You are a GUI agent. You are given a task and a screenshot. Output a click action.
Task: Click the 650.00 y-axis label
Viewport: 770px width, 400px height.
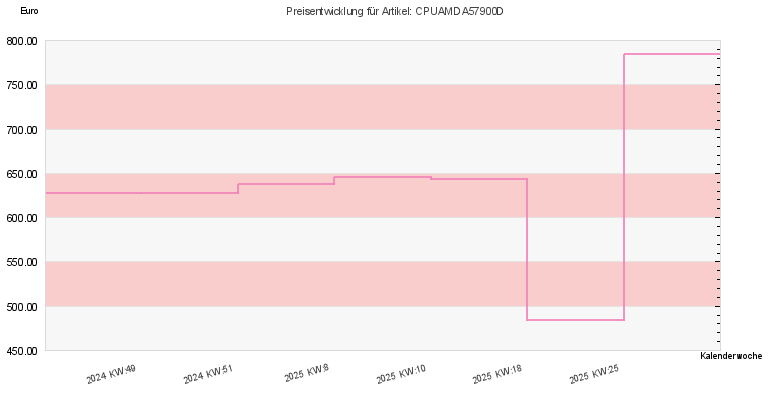point(22,174)
